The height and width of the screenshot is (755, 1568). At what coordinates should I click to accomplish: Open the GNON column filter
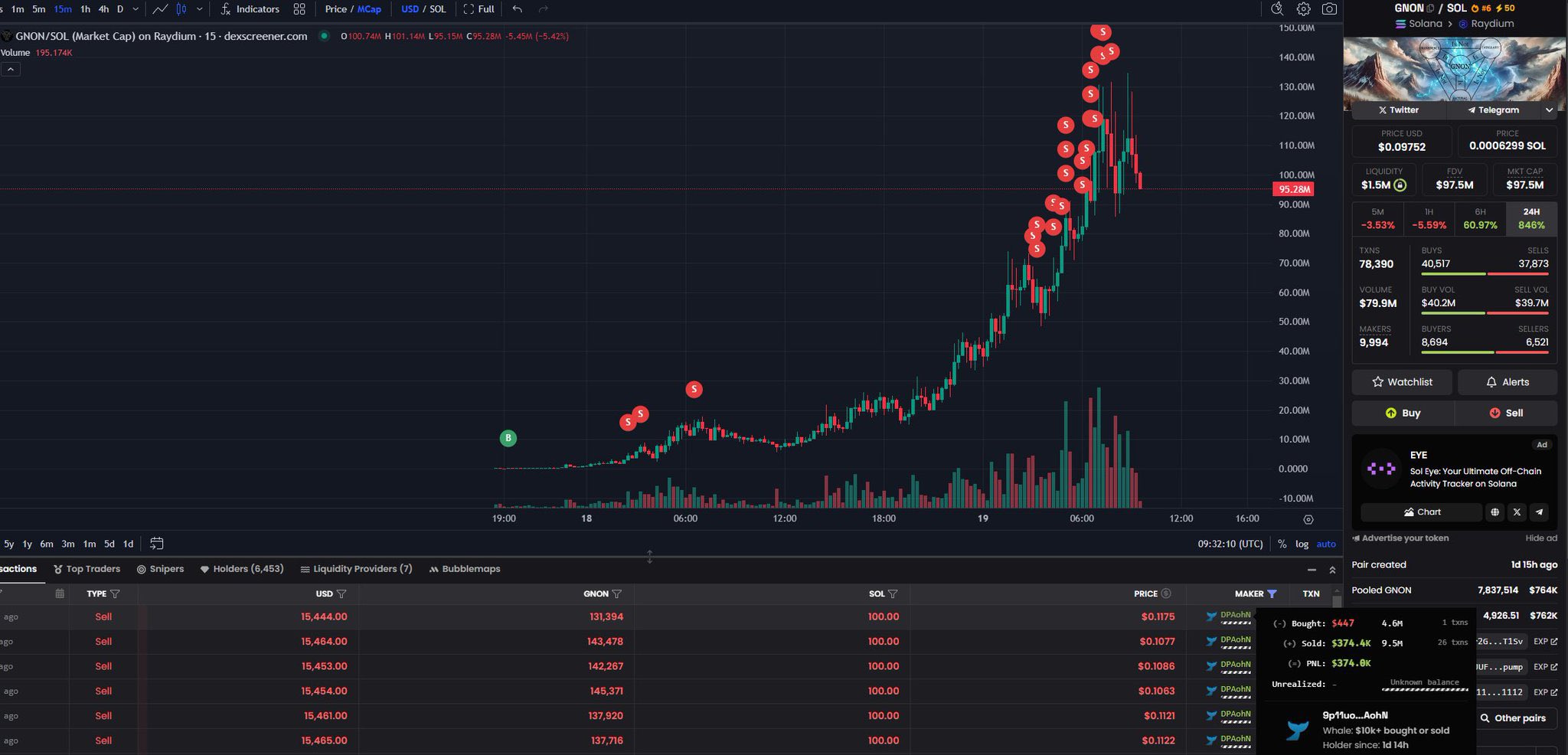[617, 593]
